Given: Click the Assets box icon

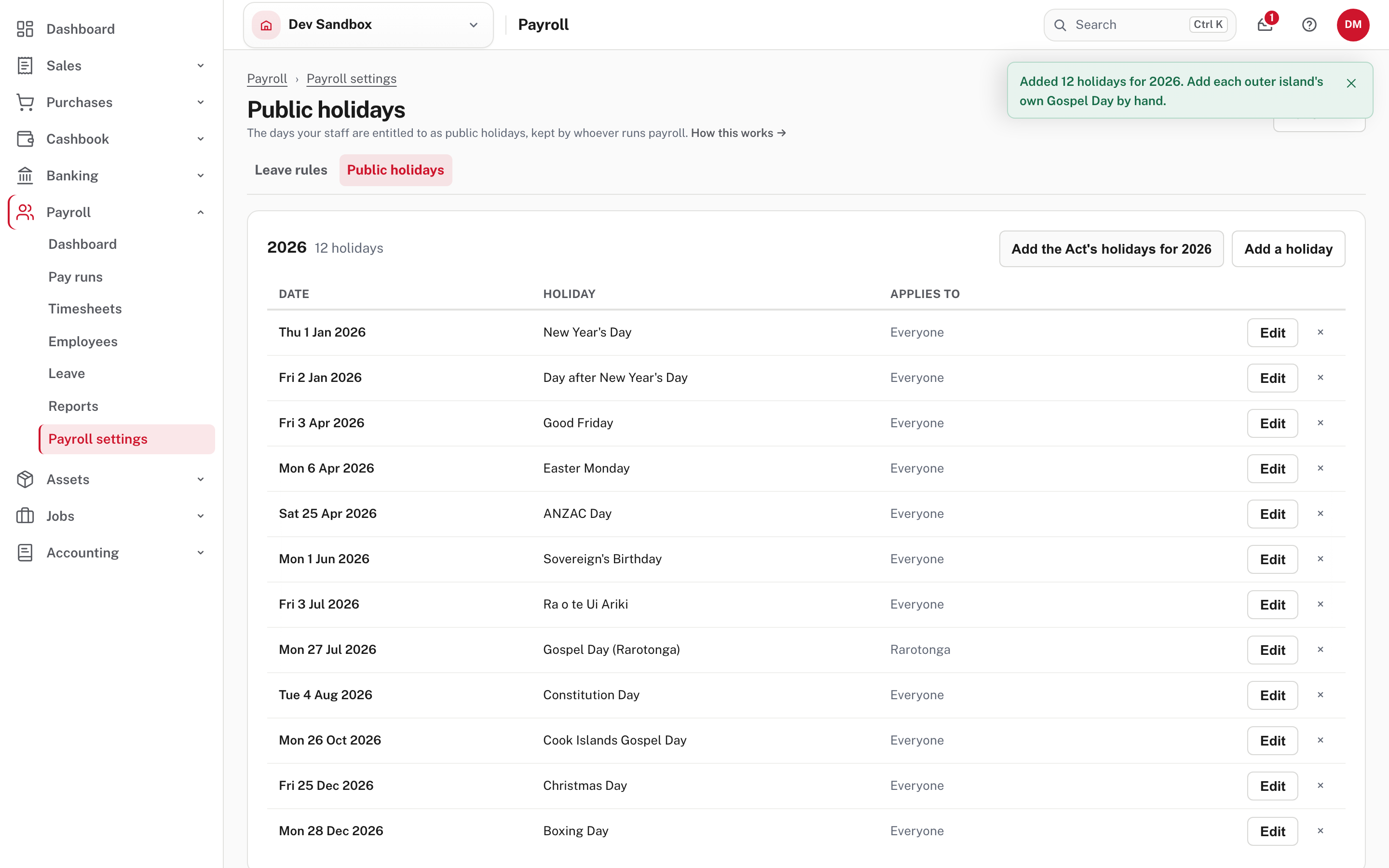Looking at the screenshot, I should (25, 479).
